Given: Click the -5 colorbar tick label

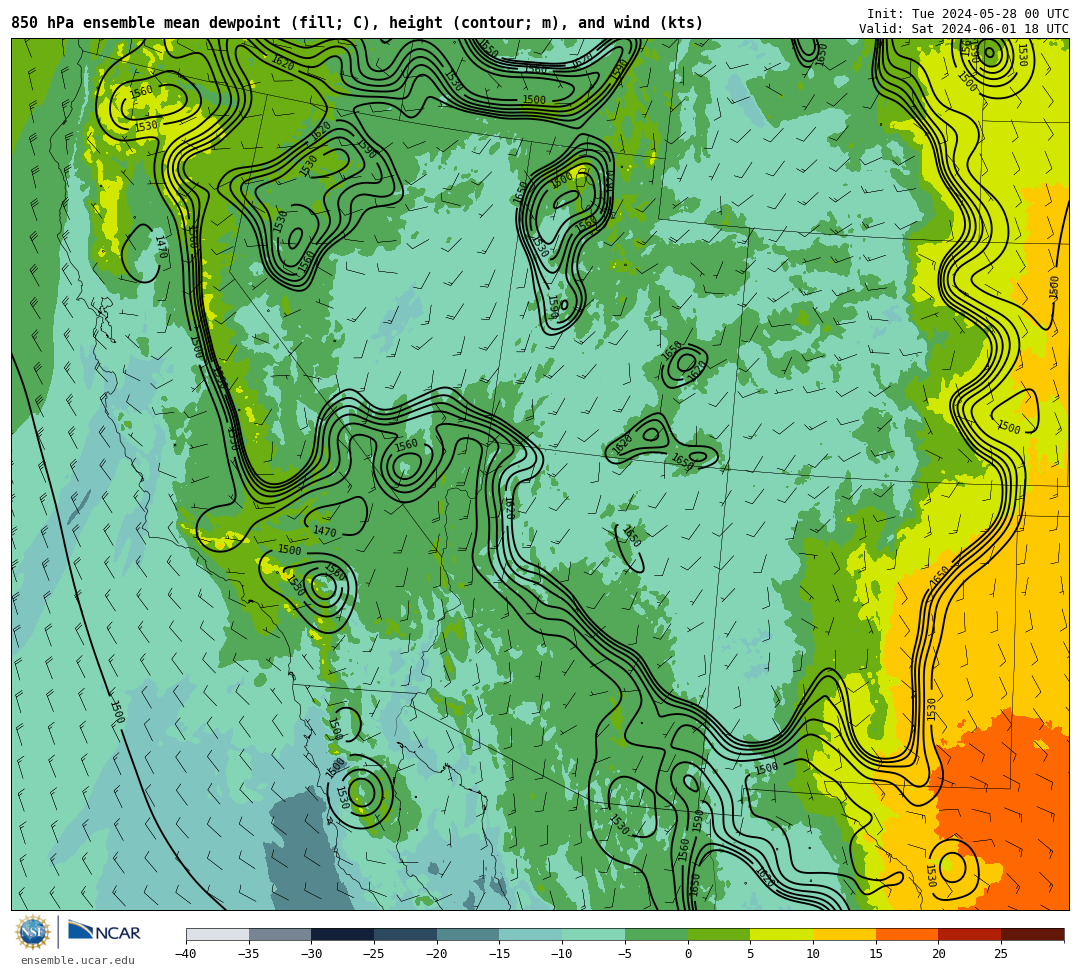Looking at the screenshot, I should [625, 954].
